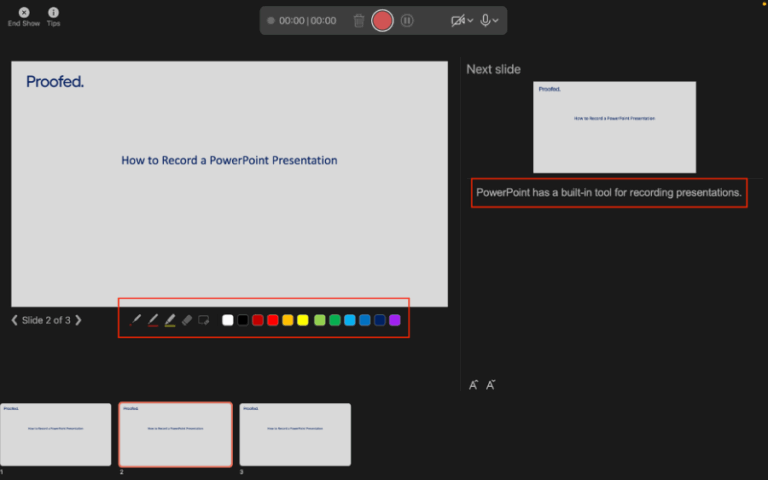Start recording with the red record button
The width and height of the screenshot is (768, 480).
[382, 21]
